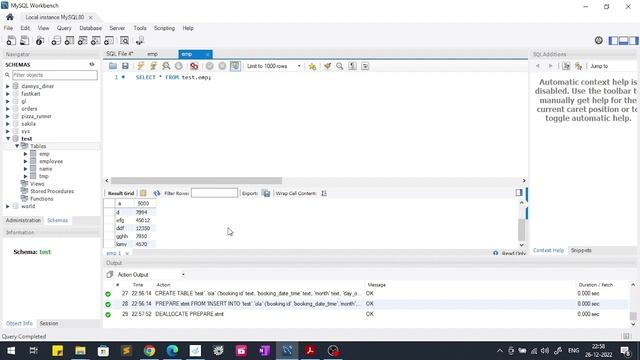Screen dimensions: 640x360
Task: Open the Scripting menu
Action: tap(164, 28)
